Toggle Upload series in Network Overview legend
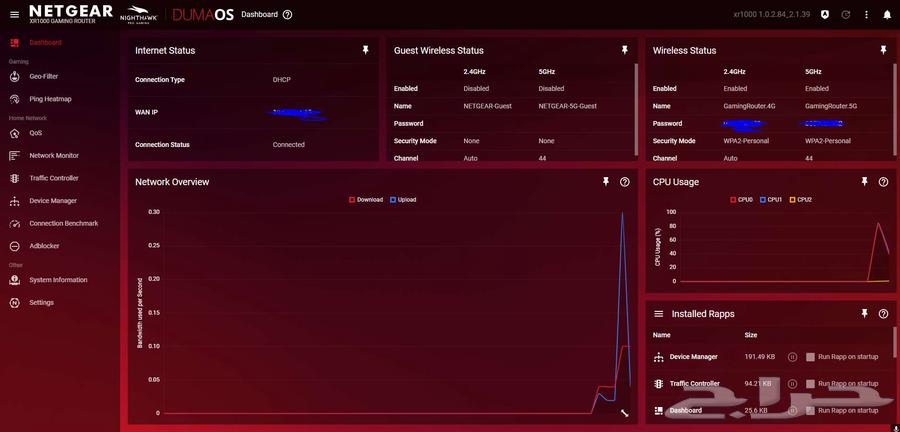Image resolution: width=900 pixels, height=432 pixels. pyautogui.click(x=403, y=200)
